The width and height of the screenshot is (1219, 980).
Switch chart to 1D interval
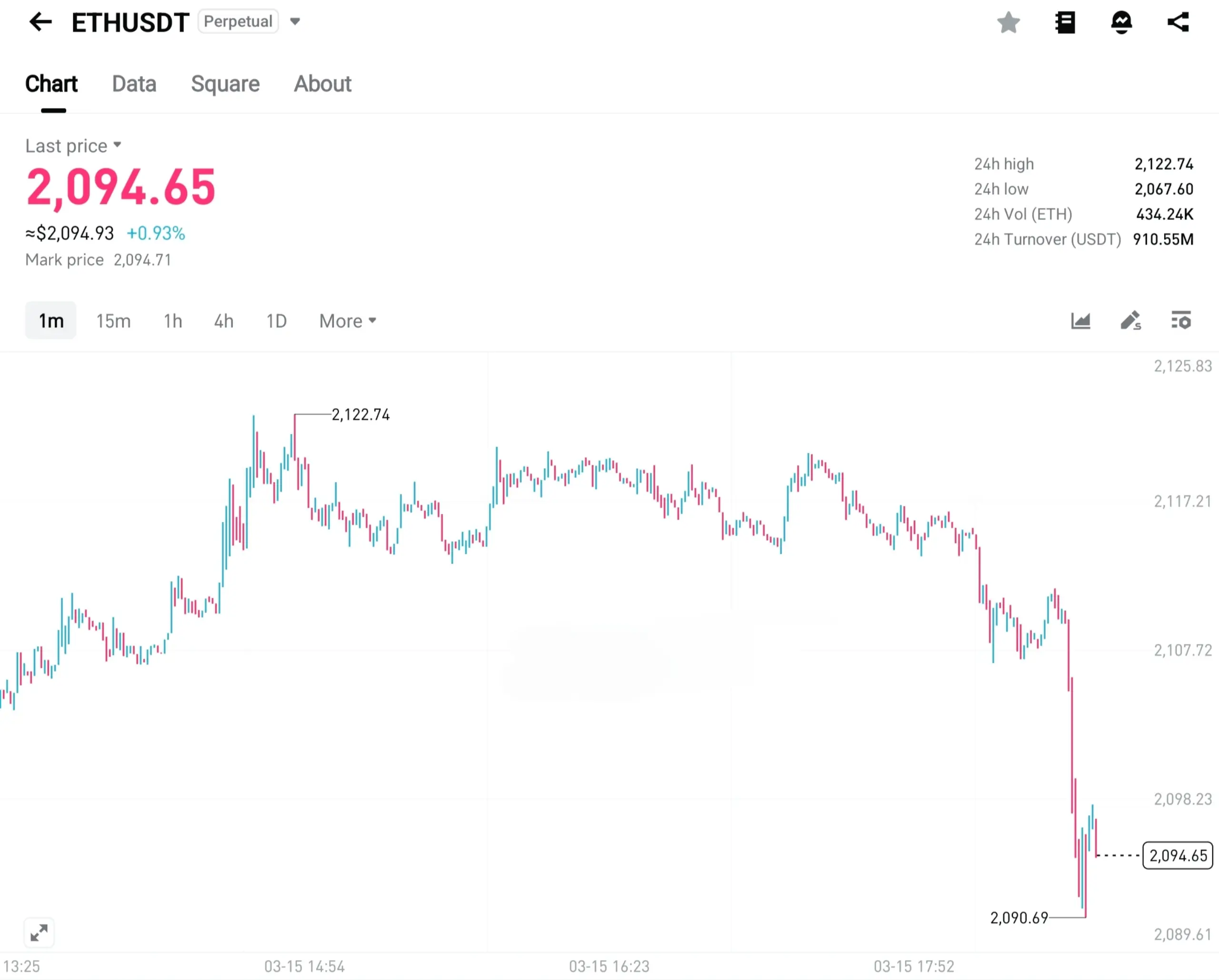[277, 321]
